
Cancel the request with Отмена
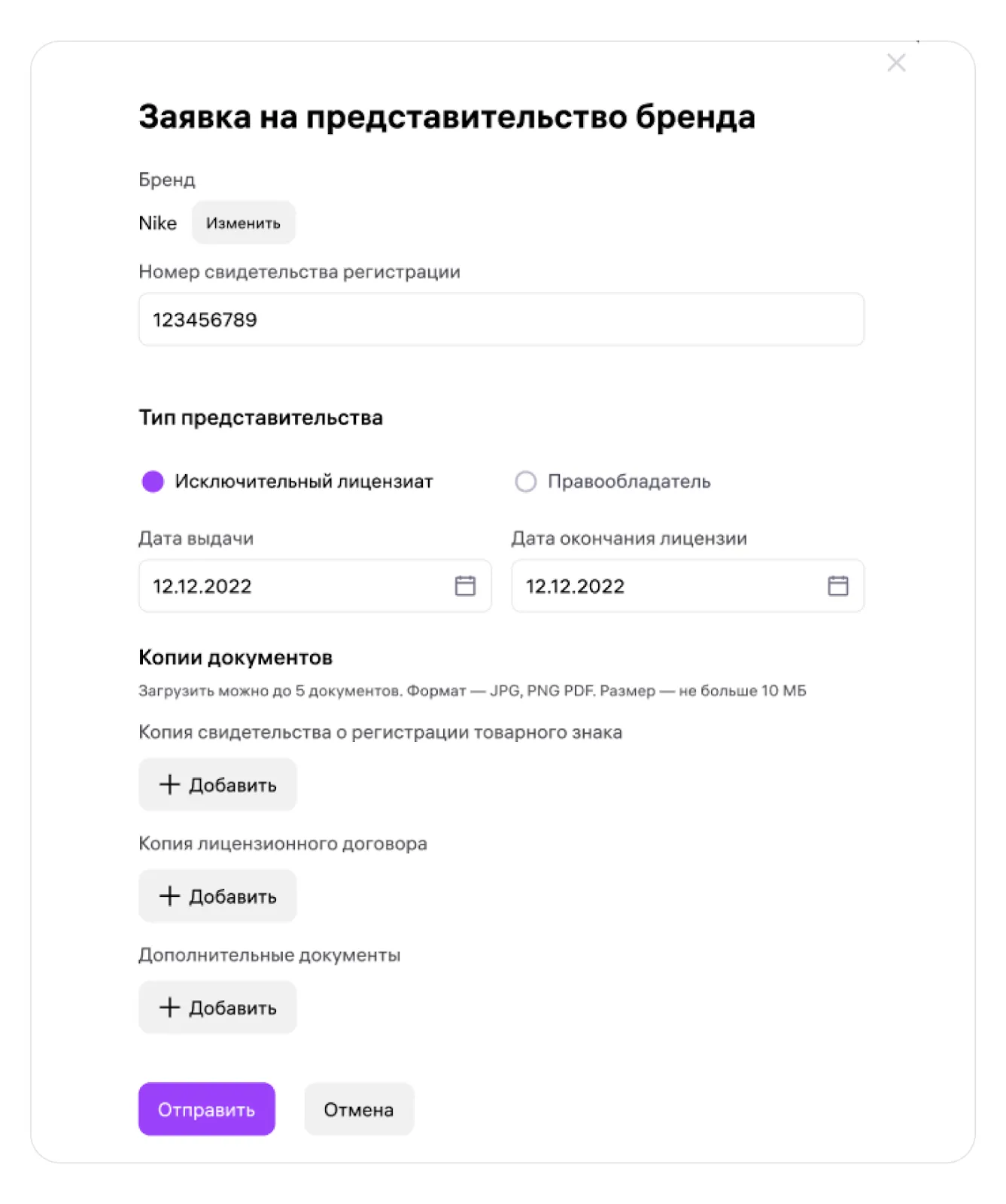pos(359,1109)
